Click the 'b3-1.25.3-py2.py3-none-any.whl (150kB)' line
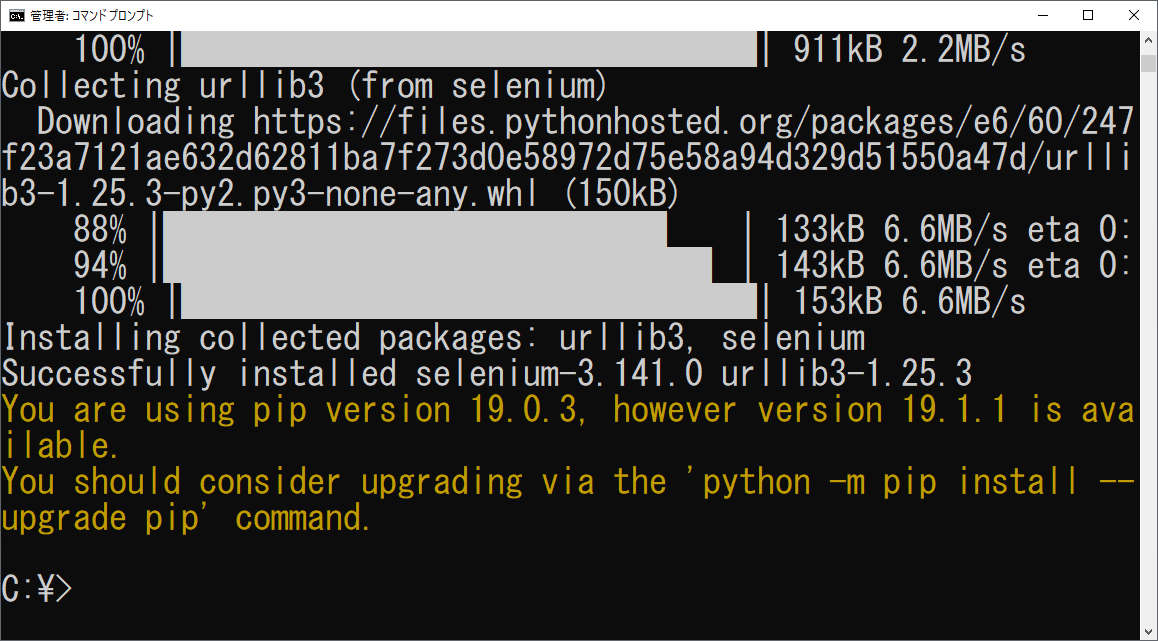This screenshot has height=641, width=1158. (340, 194)
